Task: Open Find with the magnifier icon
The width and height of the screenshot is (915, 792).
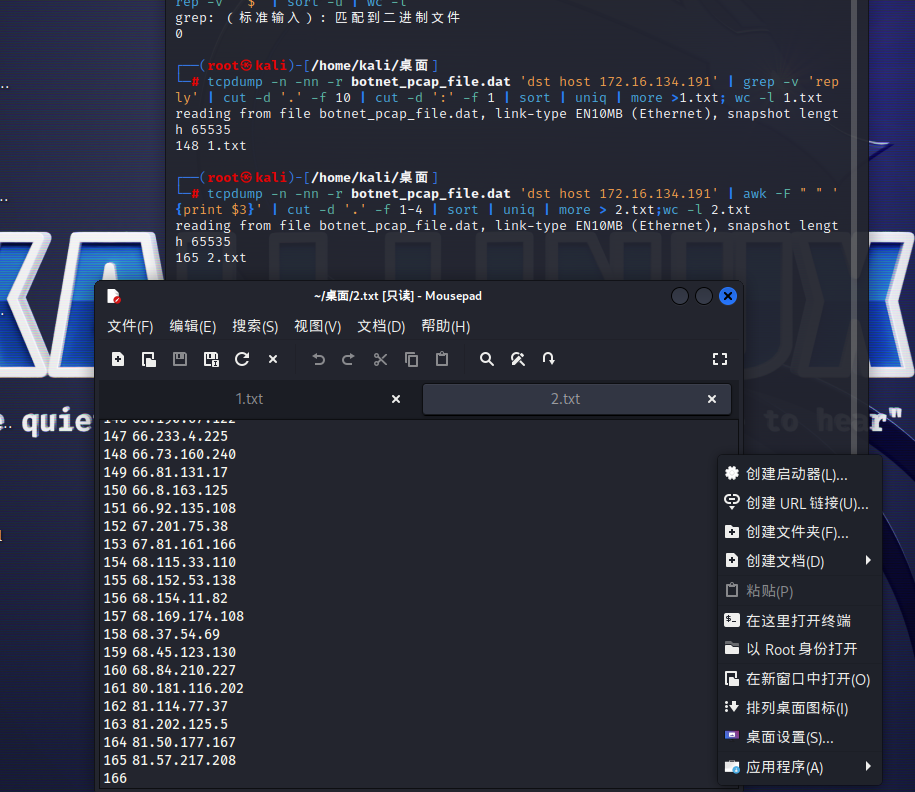Action: (x=487, y=359)
